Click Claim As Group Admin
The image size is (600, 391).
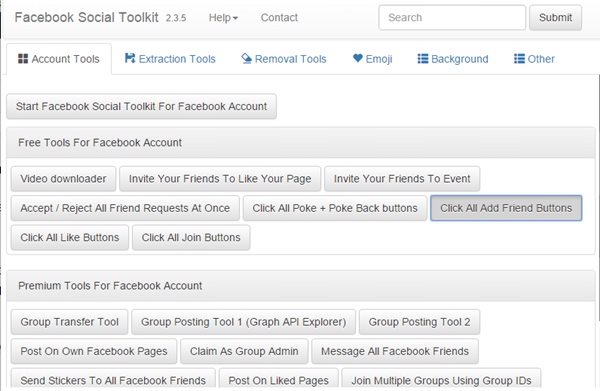point(244,351)
